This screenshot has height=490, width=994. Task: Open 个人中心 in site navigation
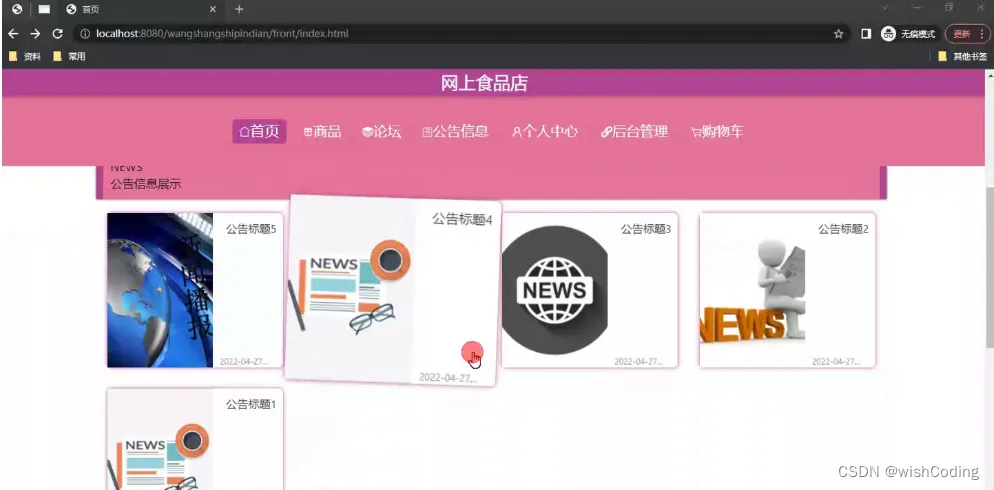tap(545, 131)
